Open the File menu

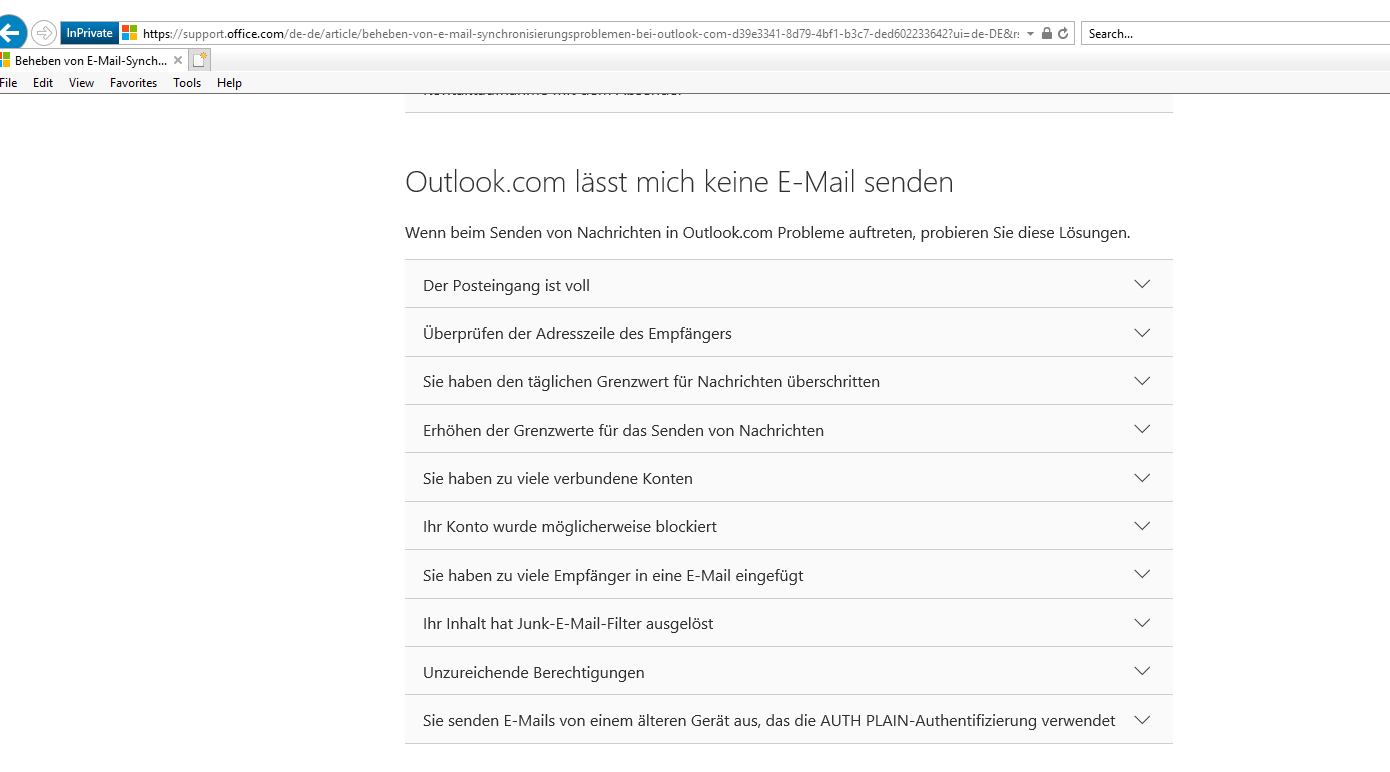[8, 83]
